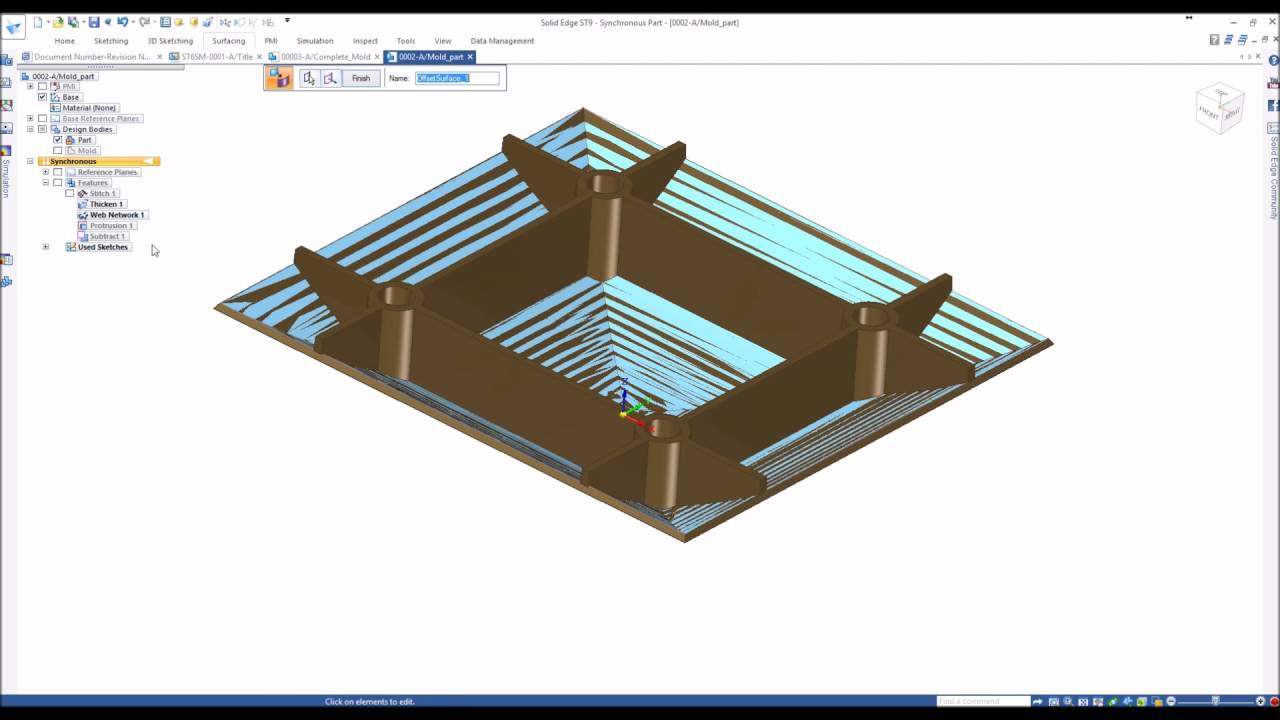The width and height of the screenshot is (1280, 720).
Task: Toggle the Stitch 1 checkbox
Action: [69, 193]
